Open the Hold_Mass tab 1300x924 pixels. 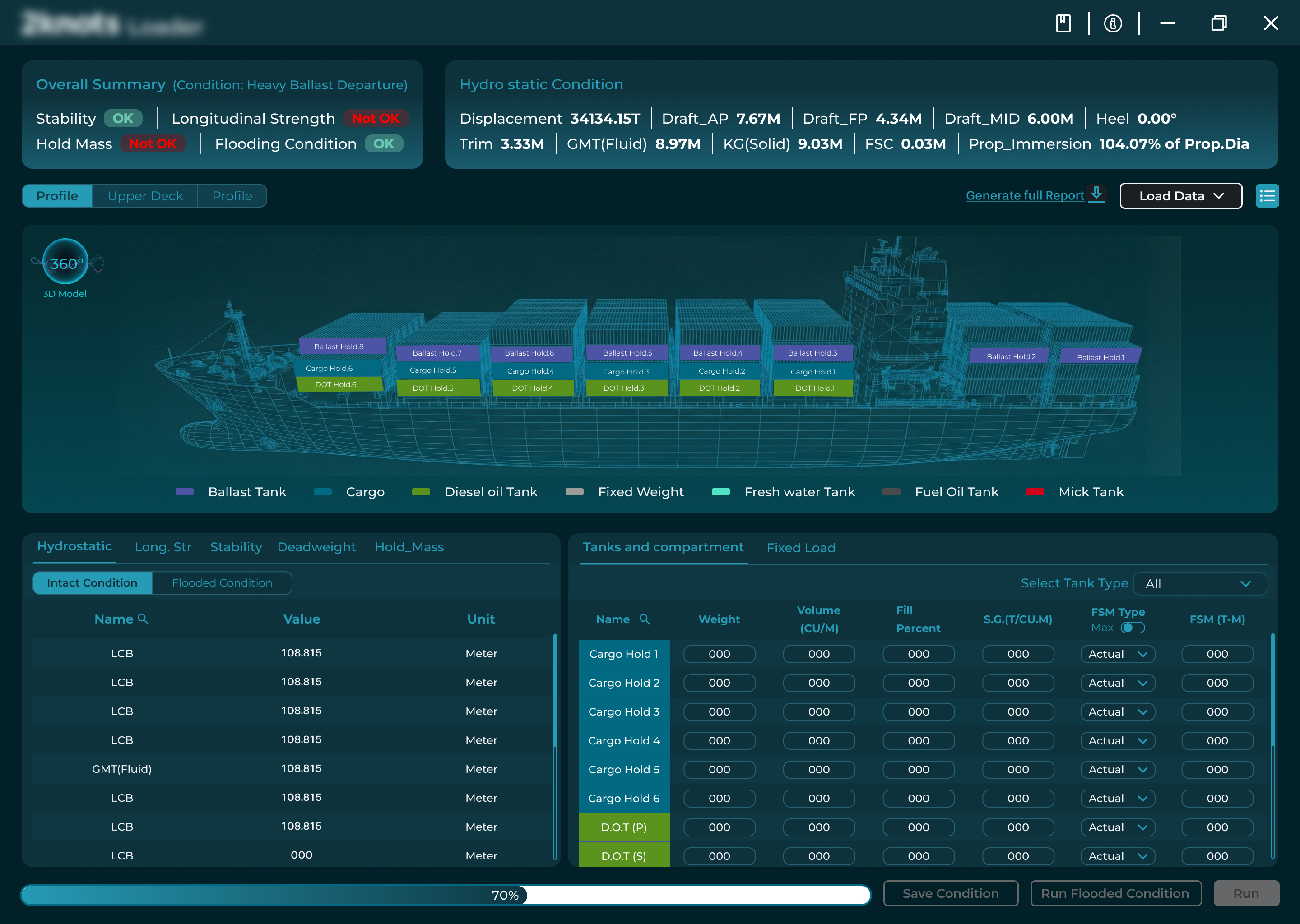[x=409, y=547]
